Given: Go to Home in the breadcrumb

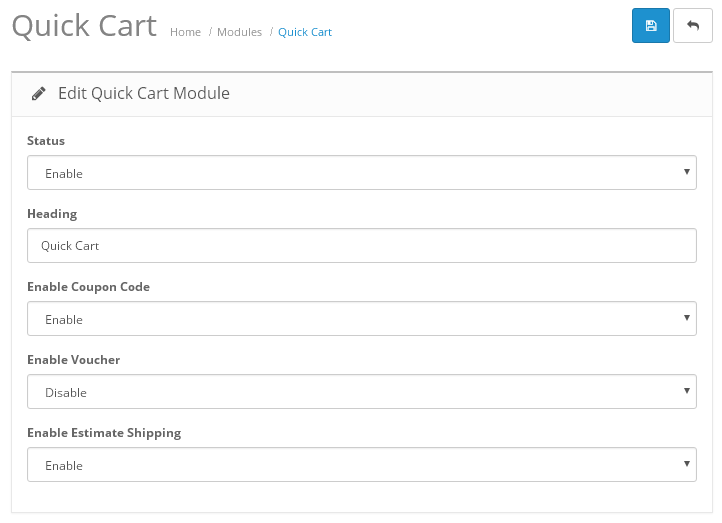Looking at the screenshot, I should pyautogui.click(x=185, y=32).
